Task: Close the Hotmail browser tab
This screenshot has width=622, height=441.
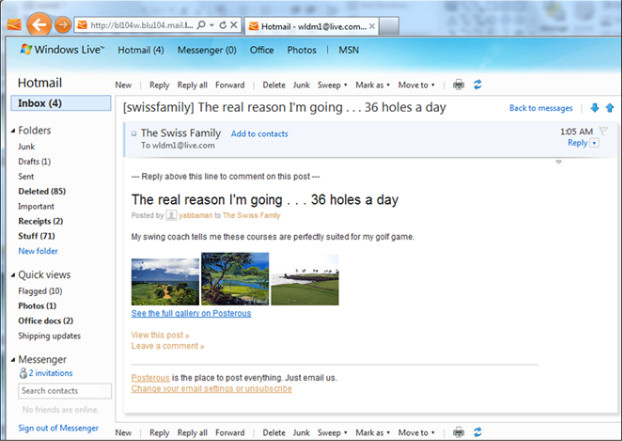Action: pos(372,26)
